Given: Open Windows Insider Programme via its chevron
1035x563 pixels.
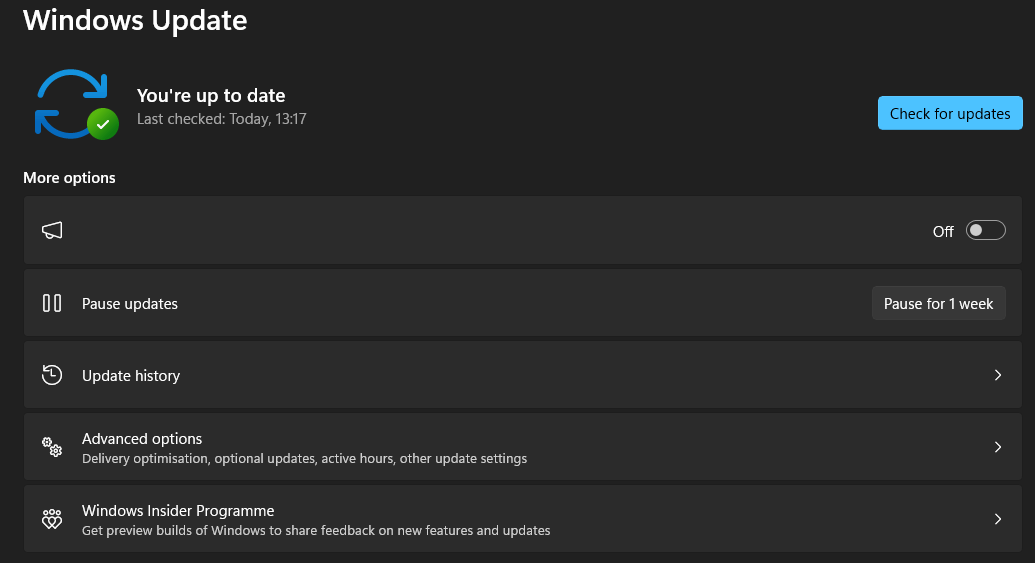Looking at the screenshot, I should pos(998,519).
